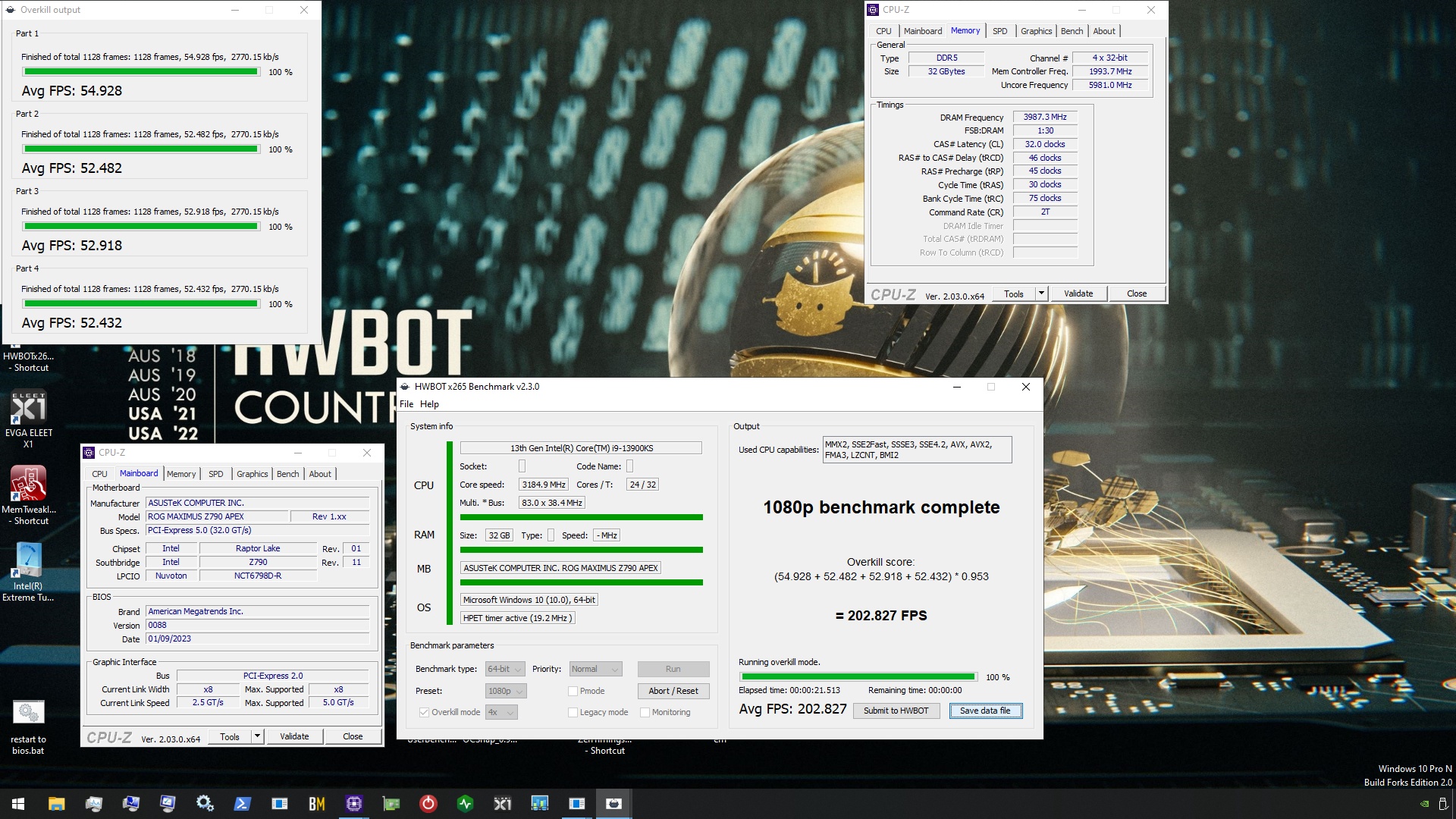Viewport: 1456px width, 819px height.
Task: Select Mainboard tab in Memory CPU-Z window
Action: (922, 31)
